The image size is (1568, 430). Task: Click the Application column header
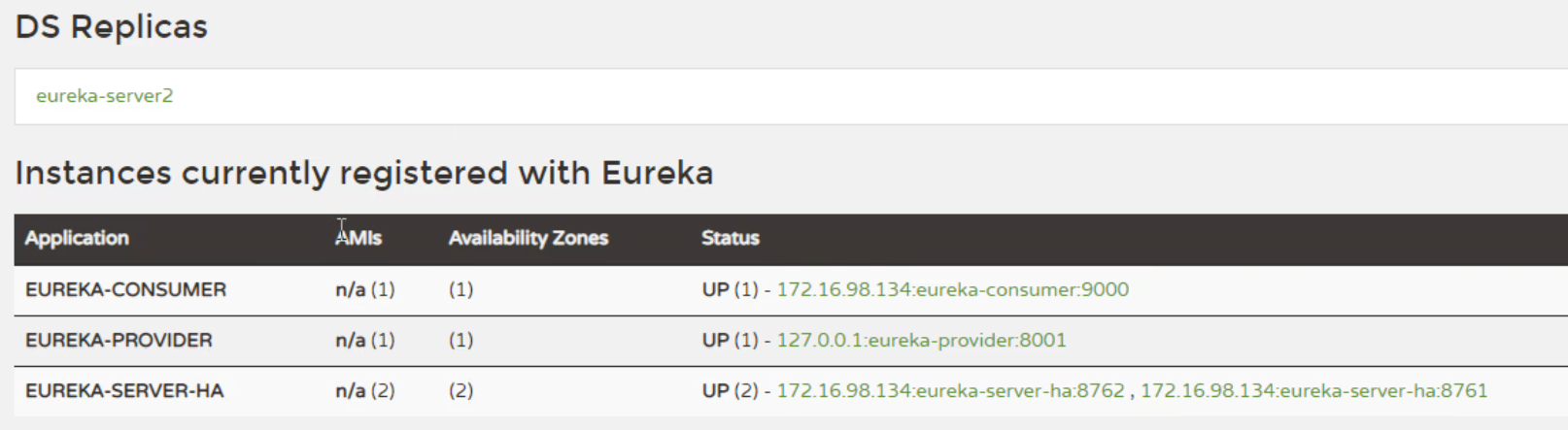pos(77,238)
